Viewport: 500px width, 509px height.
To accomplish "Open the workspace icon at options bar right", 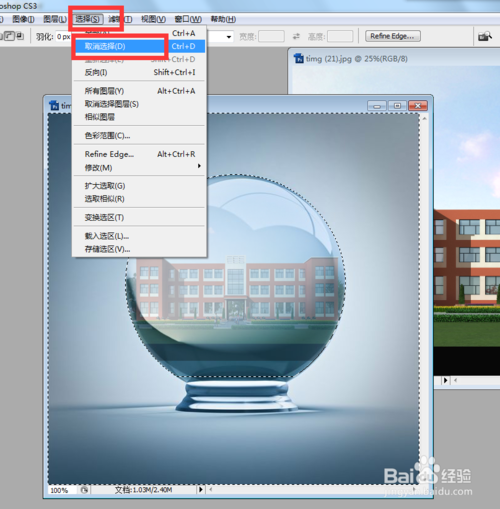I will (485, 36).
